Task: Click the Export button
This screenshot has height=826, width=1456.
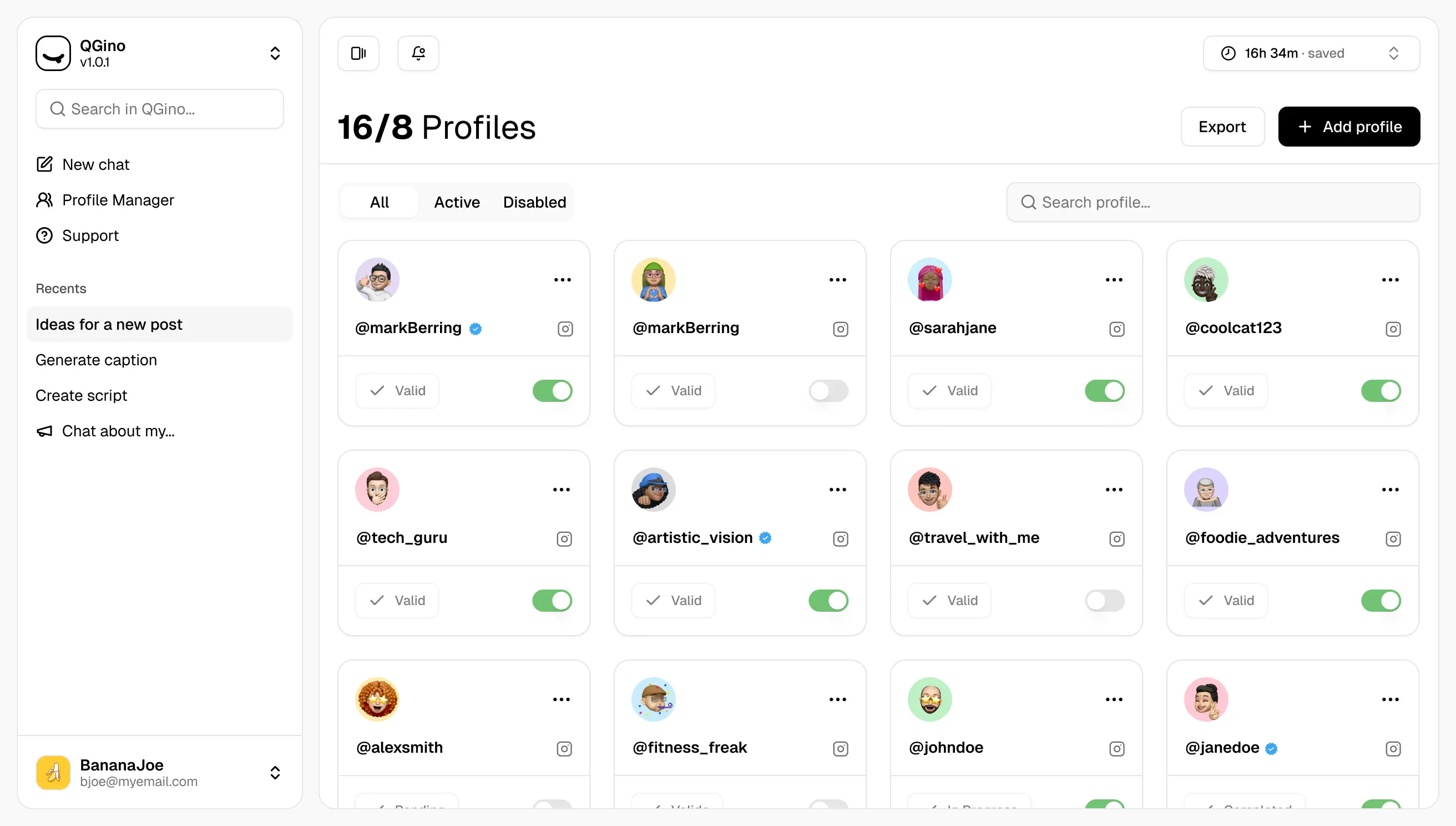Action: click(1222, 127)
